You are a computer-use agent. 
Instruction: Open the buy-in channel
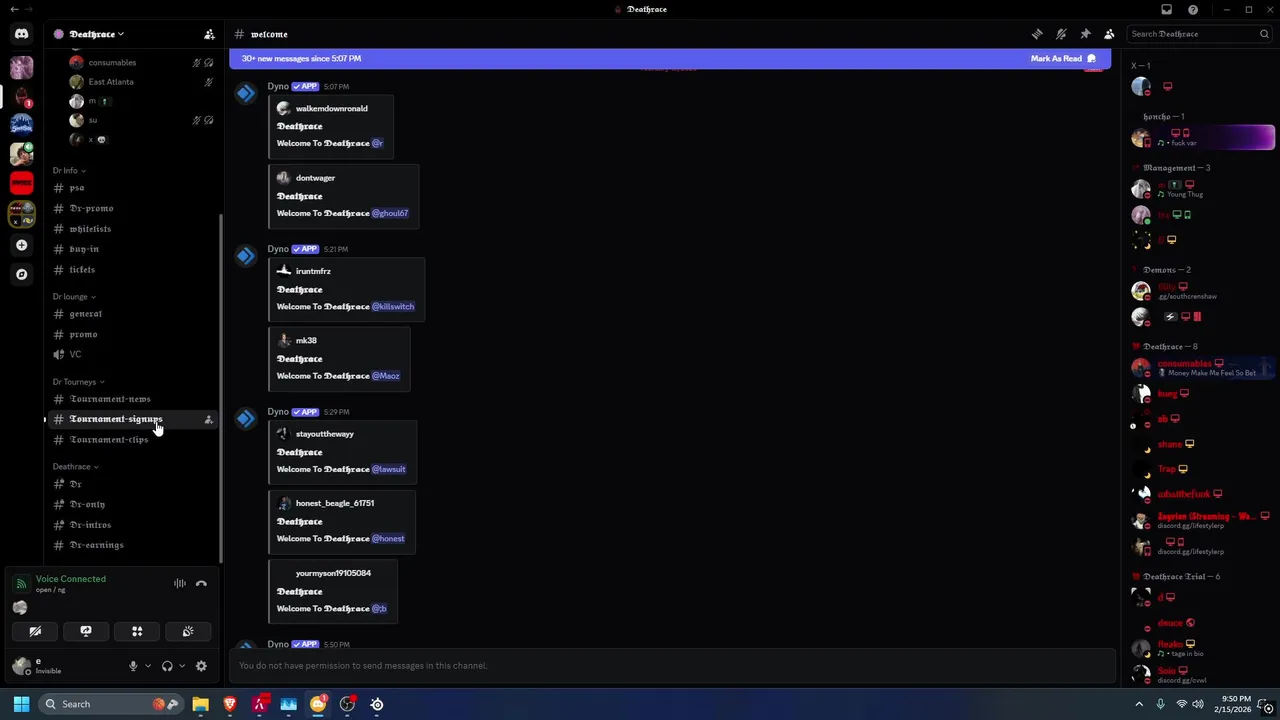(x=131, y=249)
